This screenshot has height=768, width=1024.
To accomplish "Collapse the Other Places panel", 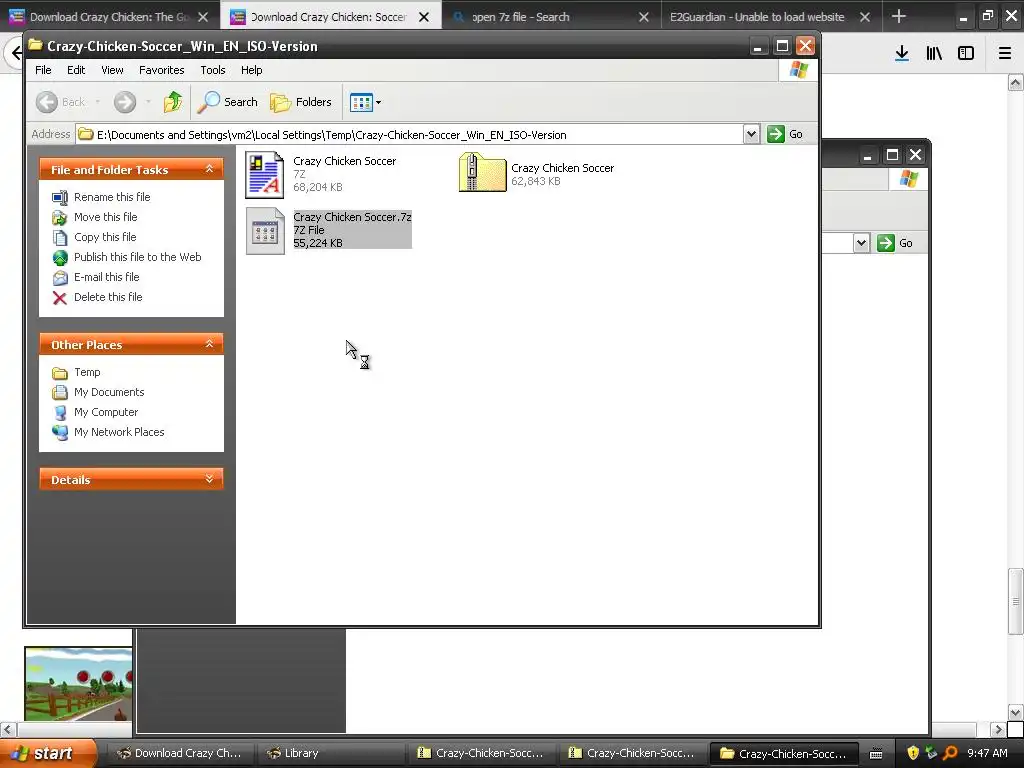I will click(209, 344).
